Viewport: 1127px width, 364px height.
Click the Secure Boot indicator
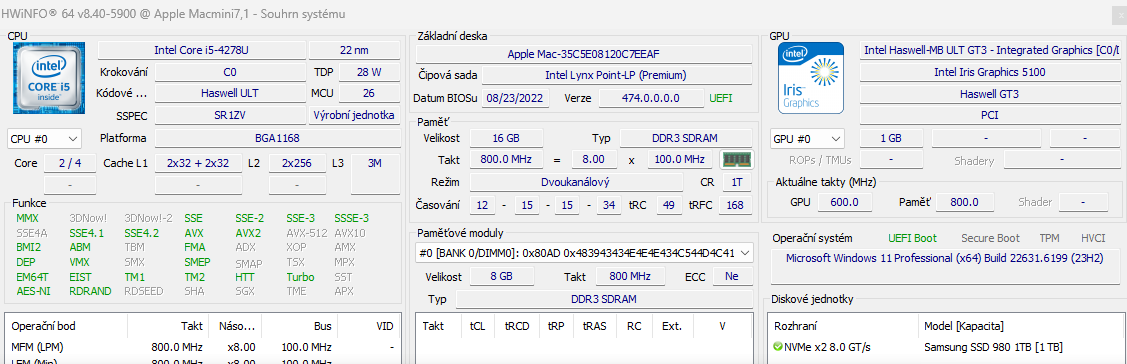click(990, 238)
